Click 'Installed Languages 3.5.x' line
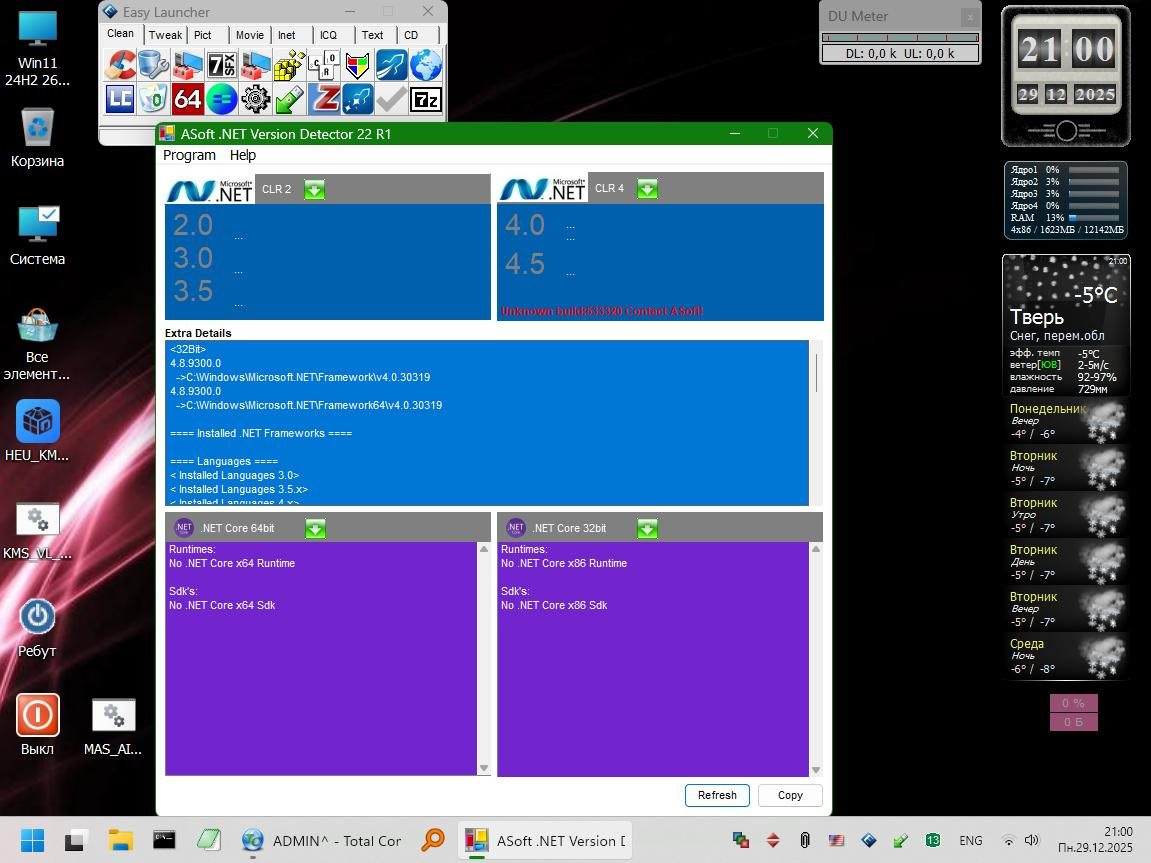Viewport: 1151px width, 863px height. coord(239,489)
